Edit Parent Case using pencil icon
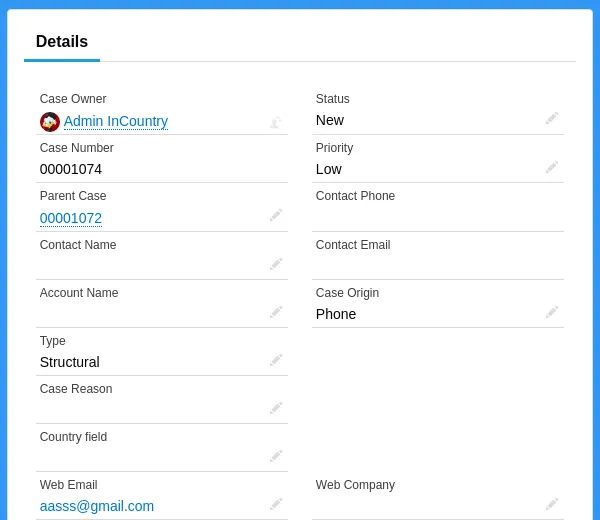Viewport: 600px width, 520px height. pyautogui.click(x=276, y=216)
